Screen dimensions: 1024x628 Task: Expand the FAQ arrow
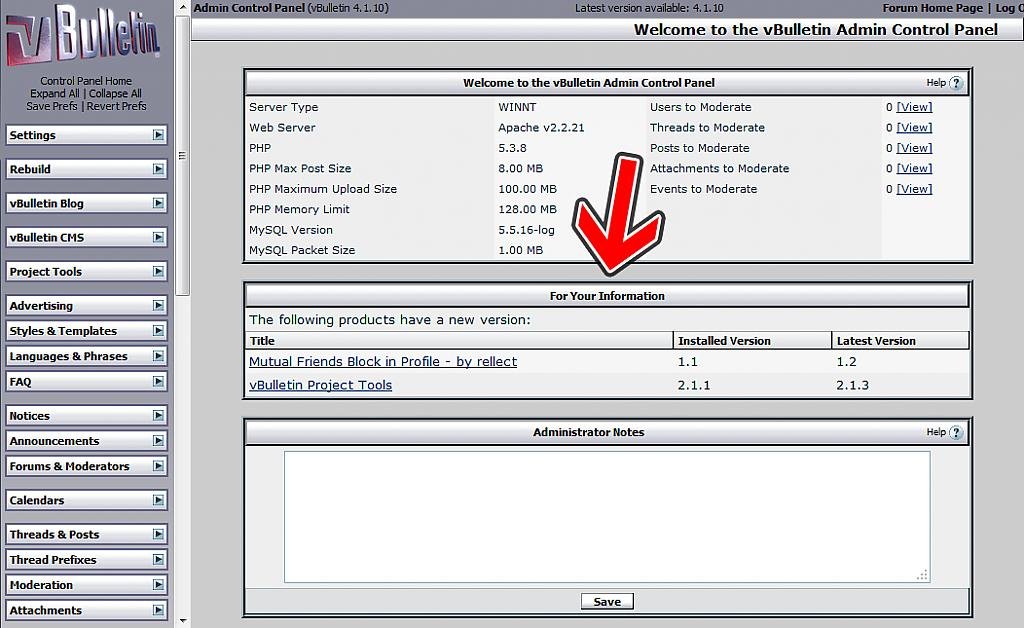pyautogui.click(x=158, y=381)
